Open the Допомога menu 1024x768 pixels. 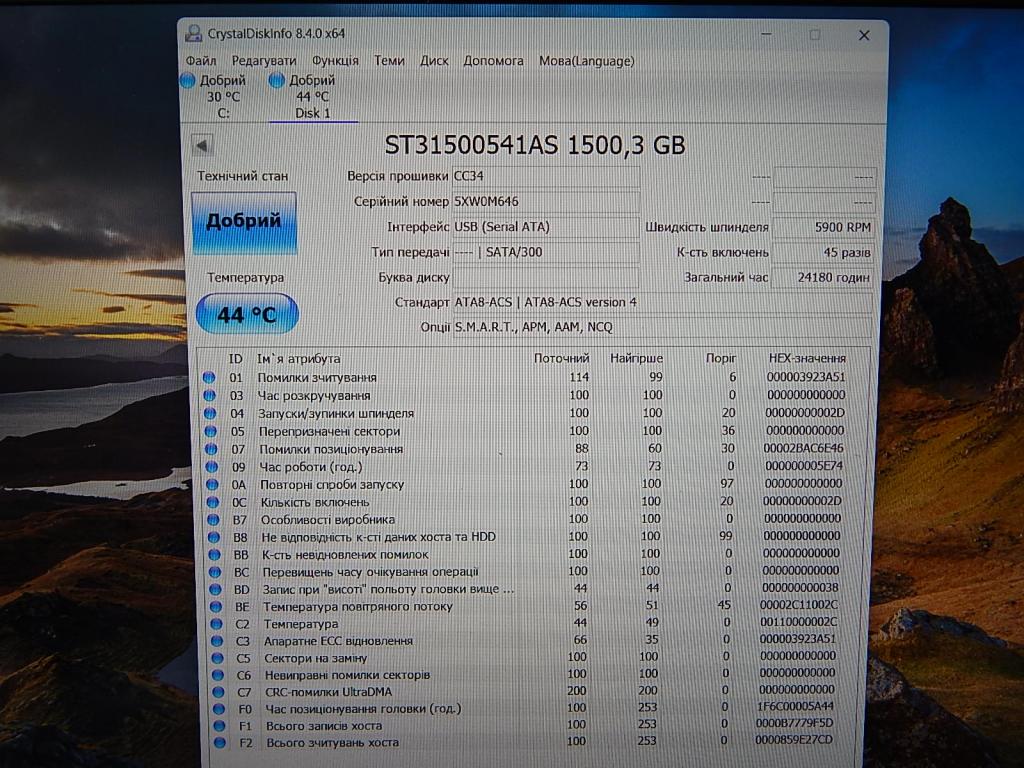click(x=493, y=61)
